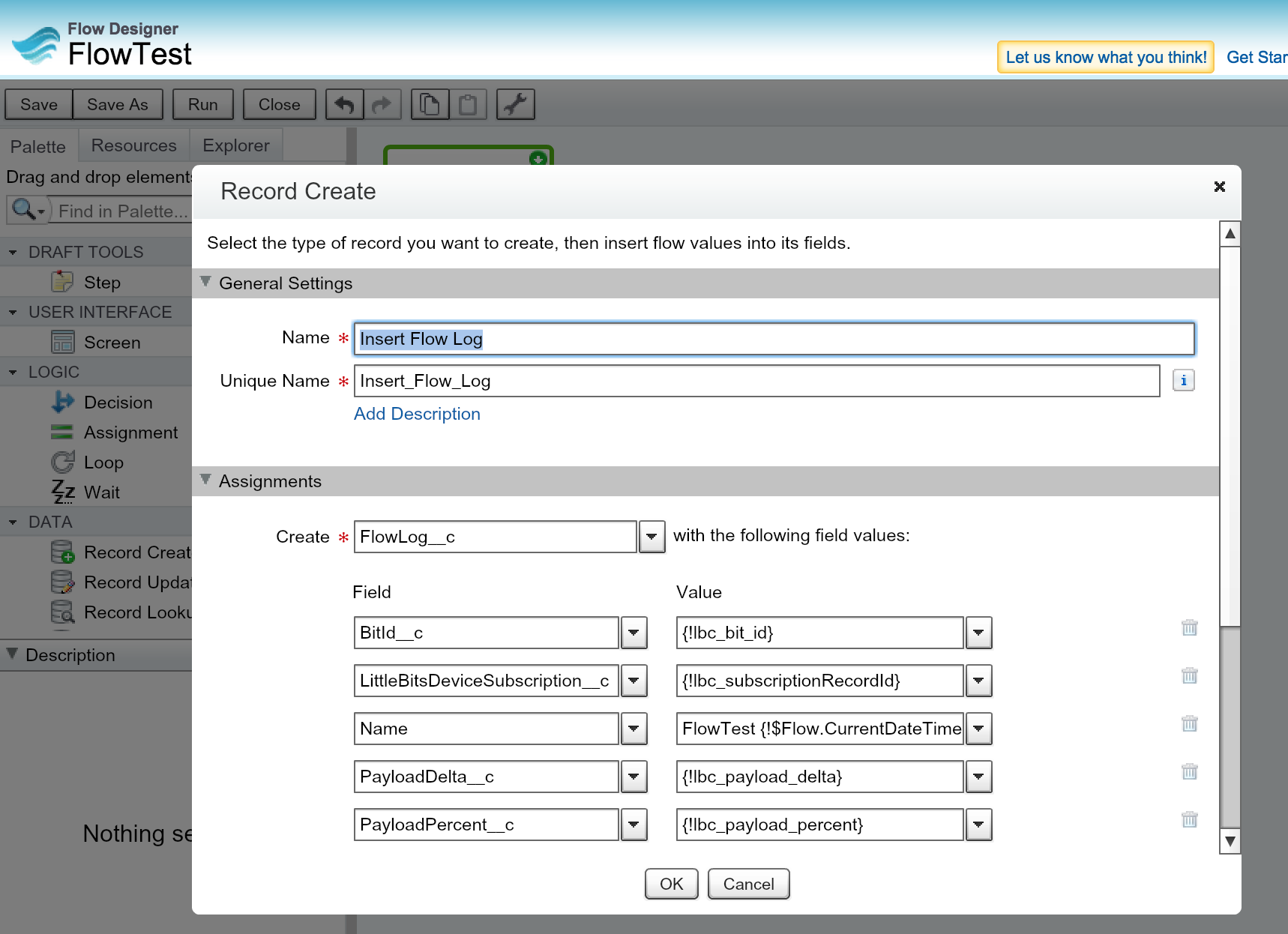Collapse the General Settings section

(205, 283)
